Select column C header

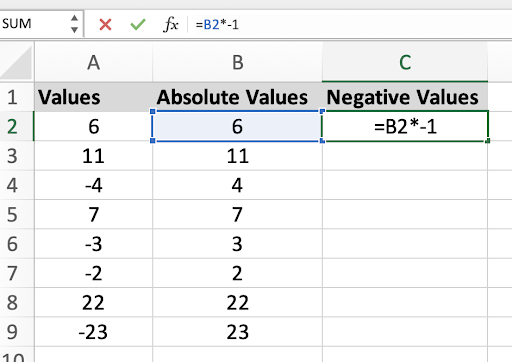[405, 62]
